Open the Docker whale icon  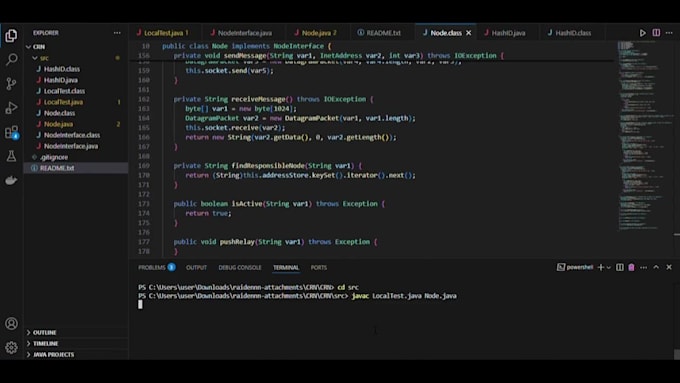point(11,180)
